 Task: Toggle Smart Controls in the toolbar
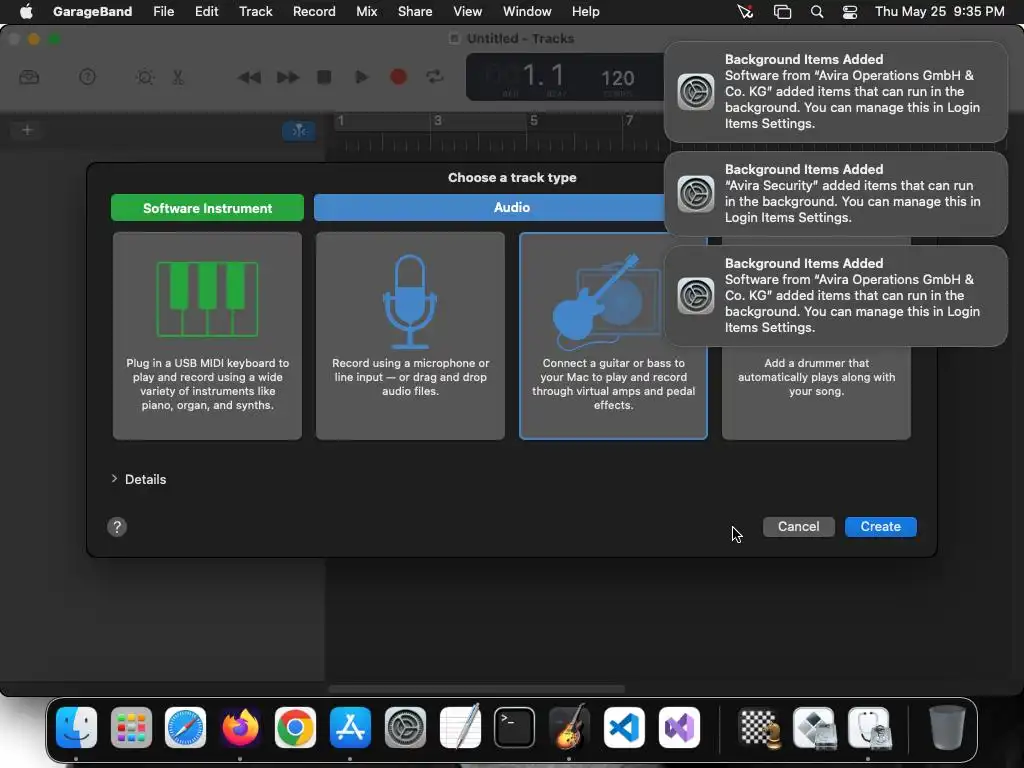point(145,77)
